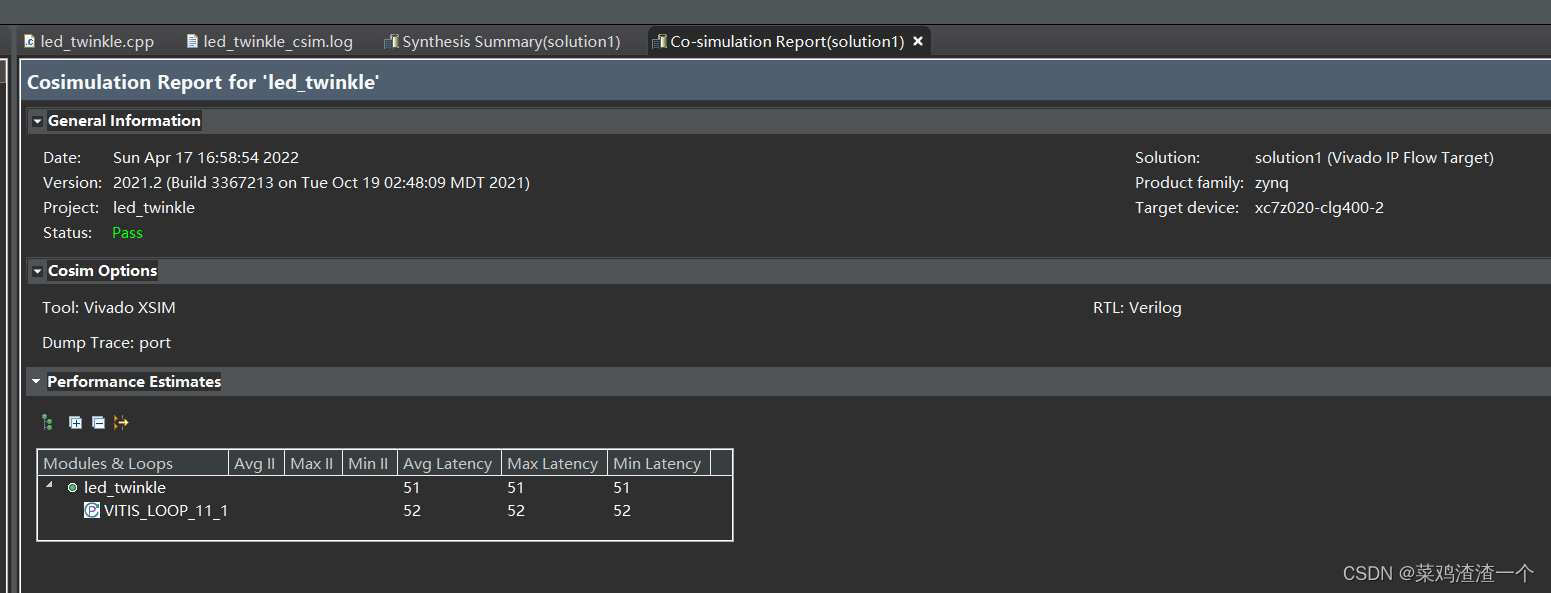Click the led_twinkle.cpp tab file icon
This screenshot has height=593, width=1551.
(30, 41)
